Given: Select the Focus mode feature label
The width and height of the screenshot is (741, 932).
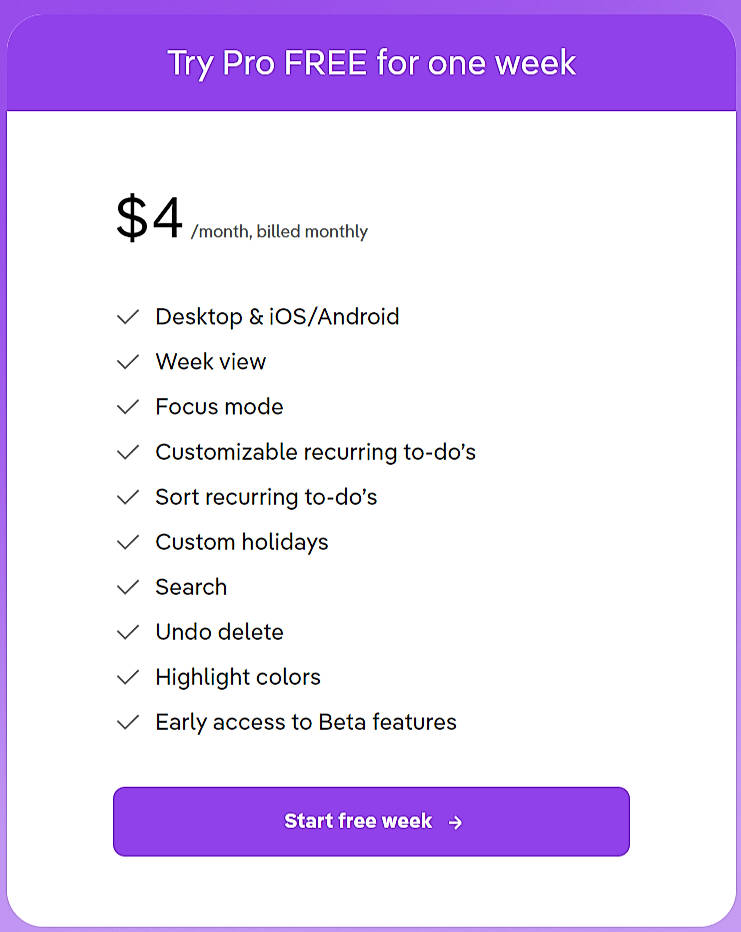Looking at the screenshot, I should pos(219,407).
